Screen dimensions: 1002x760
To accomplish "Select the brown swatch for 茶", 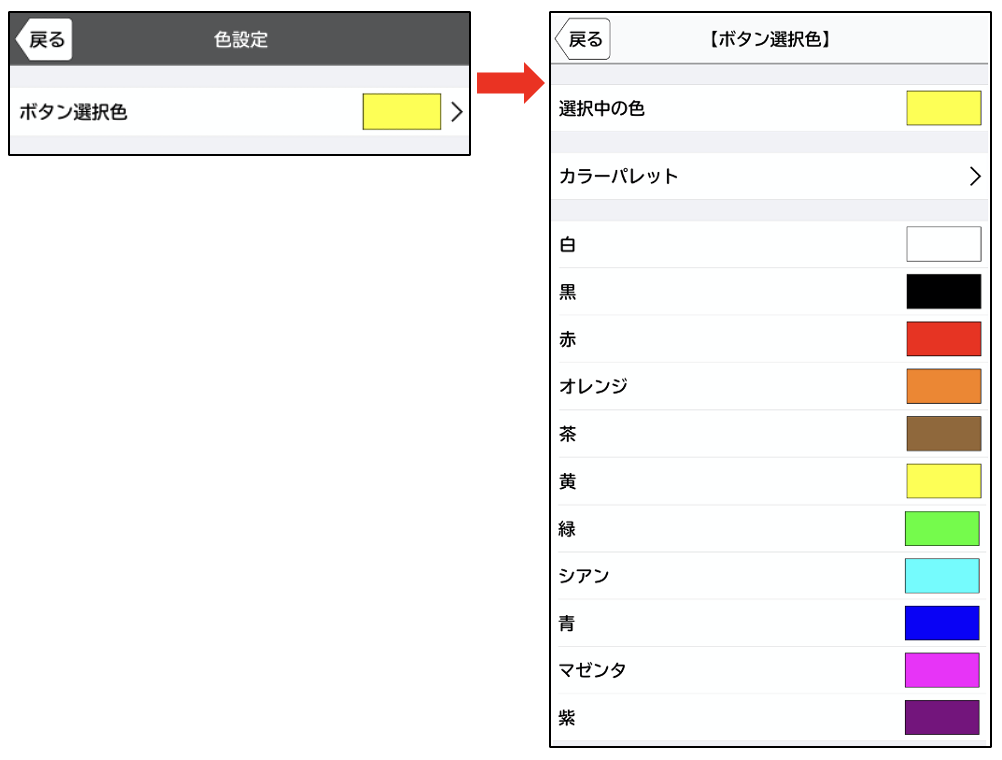I will (943, 434).
